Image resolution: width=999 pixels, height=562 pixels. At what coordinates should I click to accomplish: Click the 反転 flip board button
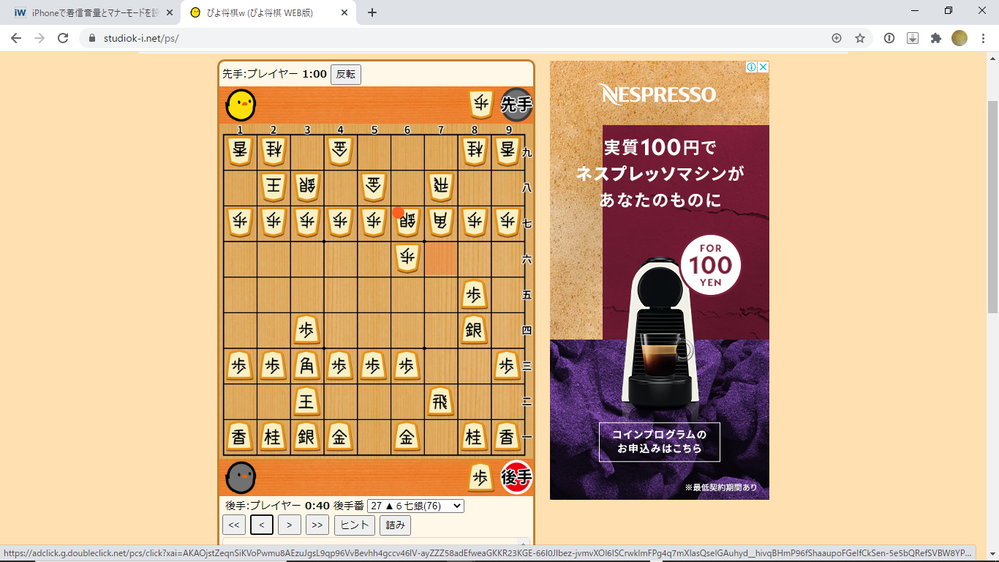click(346, 74)
